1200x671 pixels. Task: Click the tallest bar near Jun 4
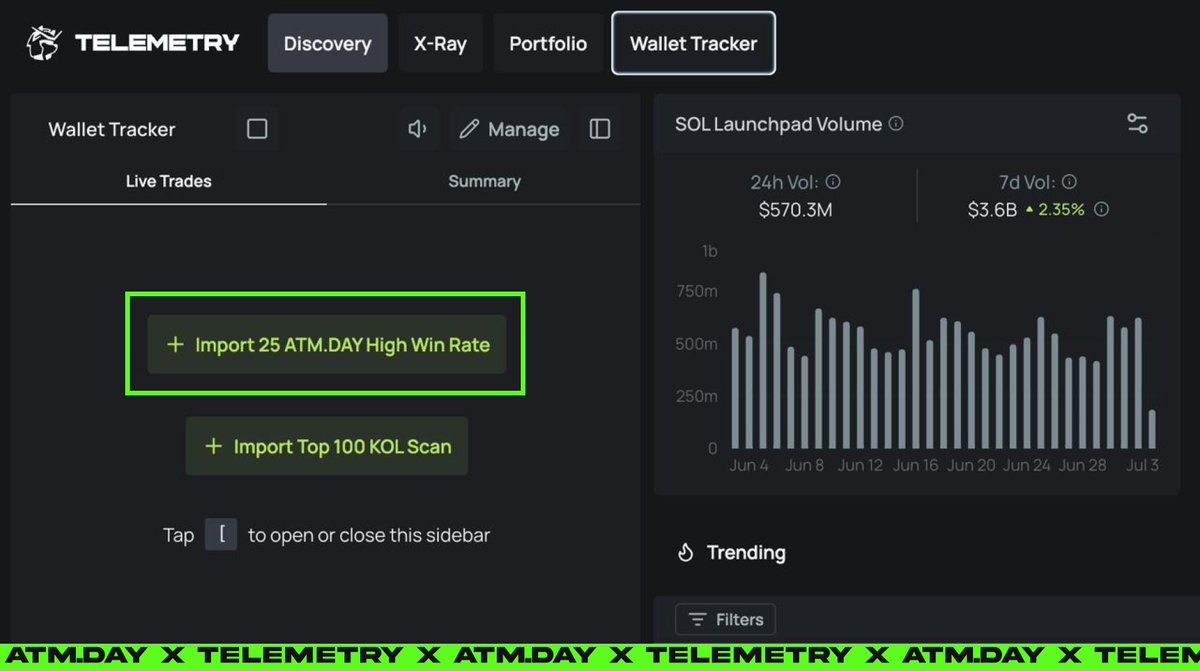point(763,360)
